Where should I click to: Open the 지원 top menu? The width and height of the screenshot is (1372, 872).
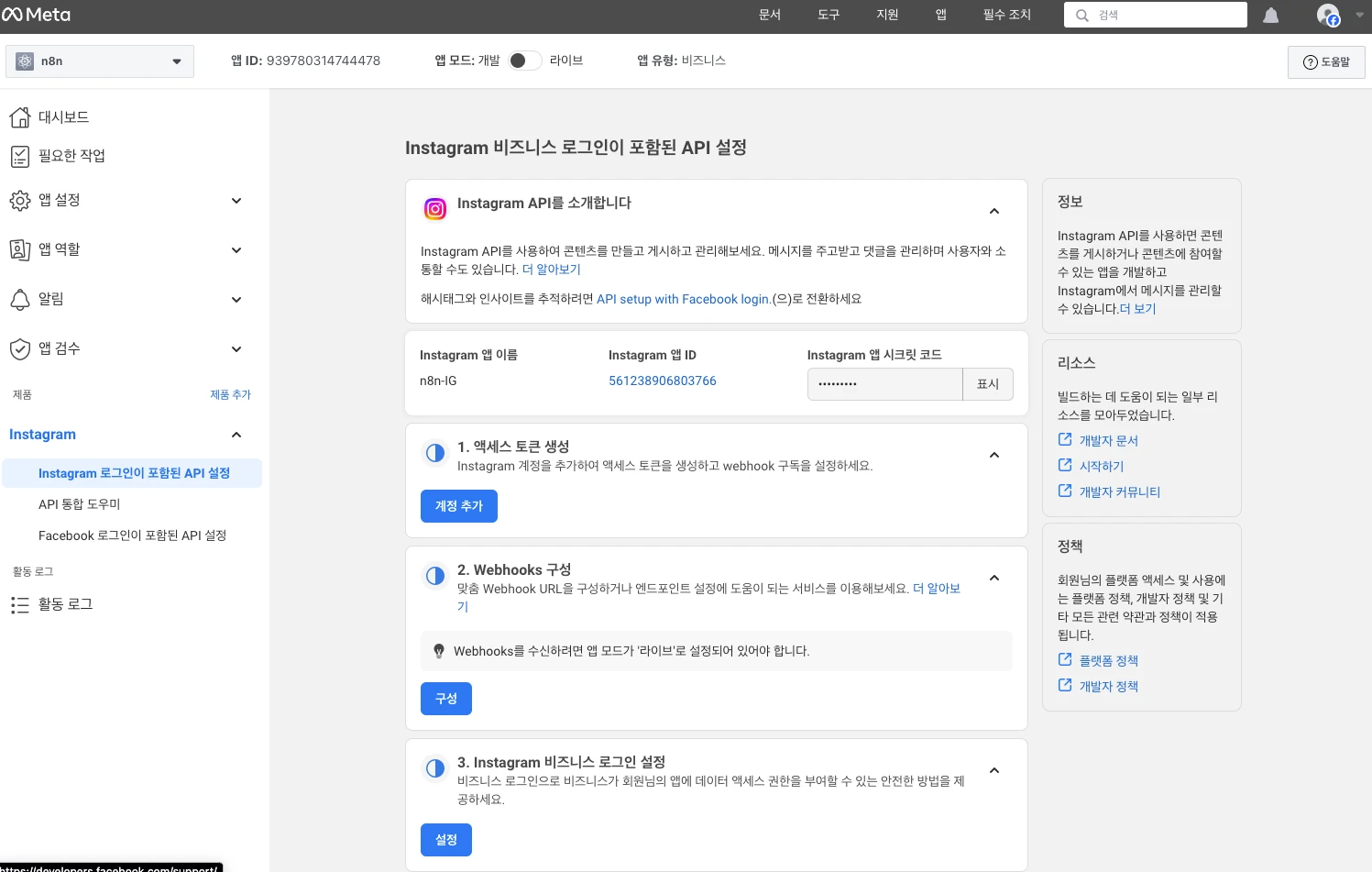(887, 15)
